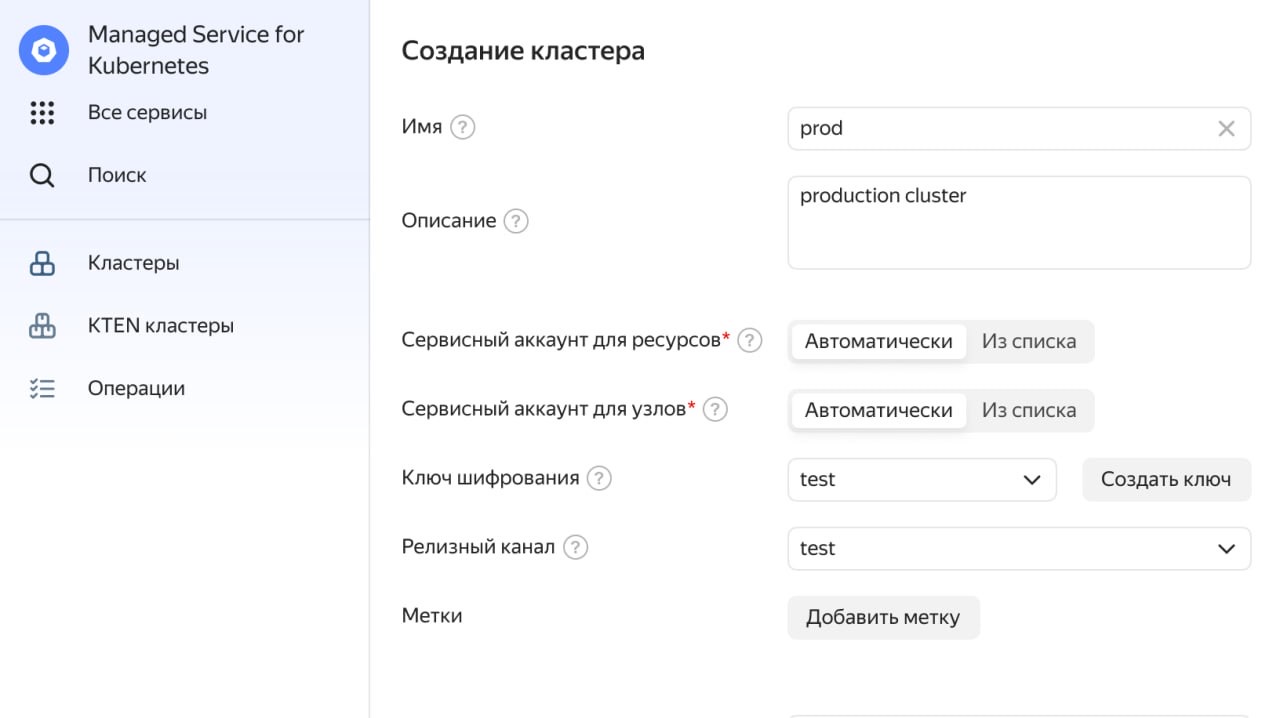
Task: Show help for the Name field
Action: (x=462, y=128)
